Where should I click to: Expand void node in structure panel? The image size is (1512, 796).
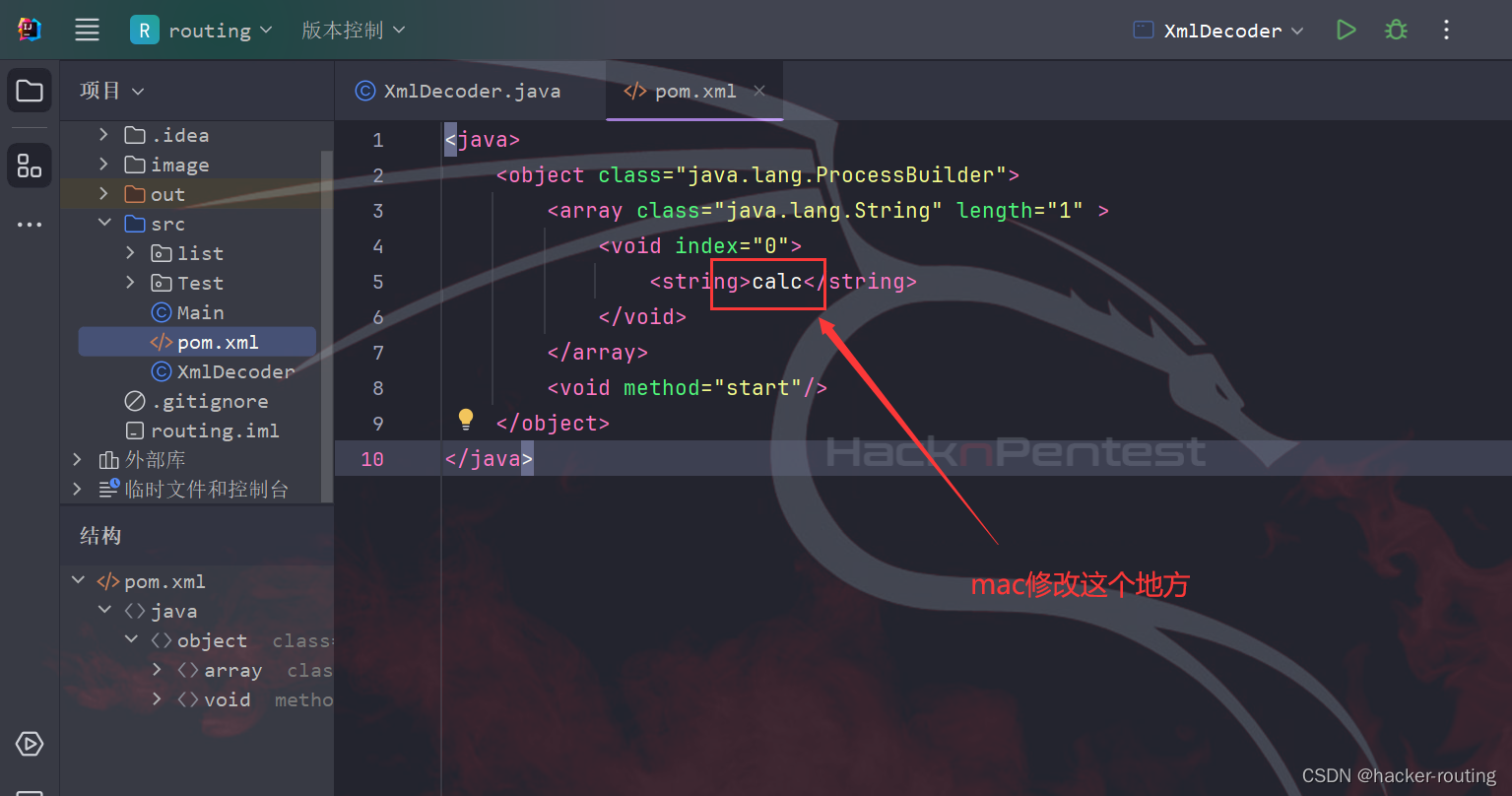click(158, 699)
